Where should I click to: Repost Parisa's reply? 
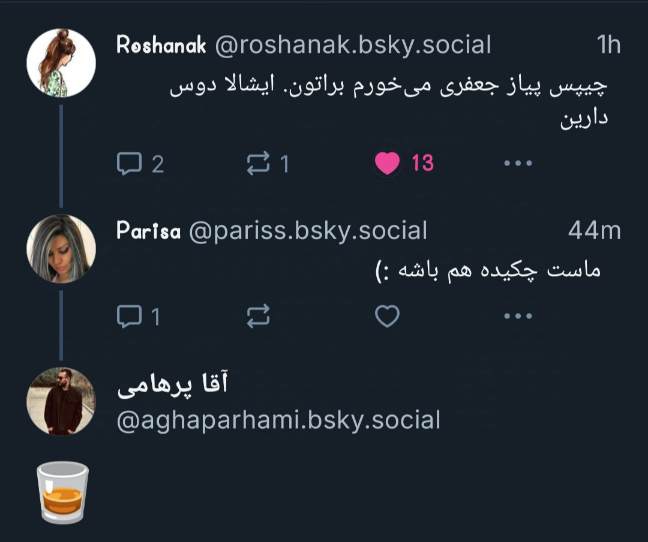pos(257,317)
